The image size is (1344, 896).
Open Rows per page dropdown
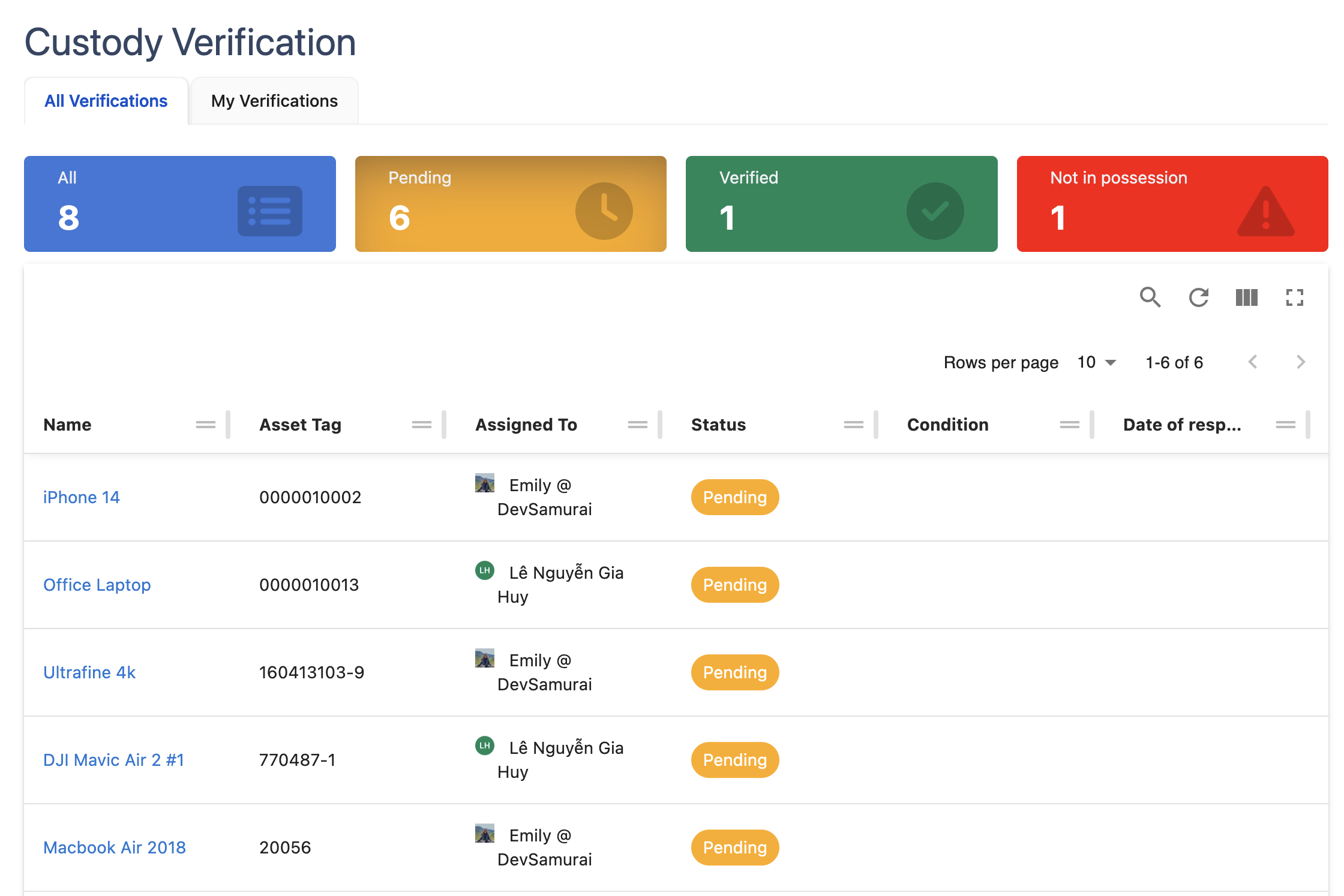coord(1097,362)
